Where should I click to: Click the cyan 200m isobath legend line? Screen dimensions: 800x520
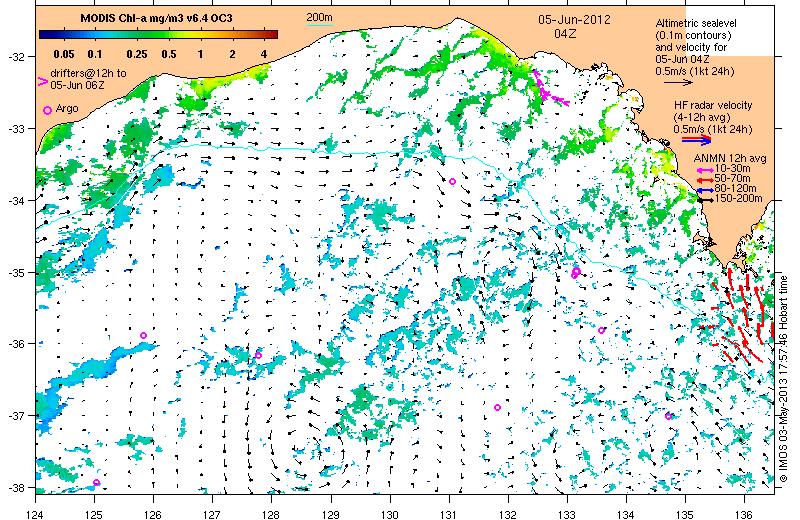(x=319, y=25)
